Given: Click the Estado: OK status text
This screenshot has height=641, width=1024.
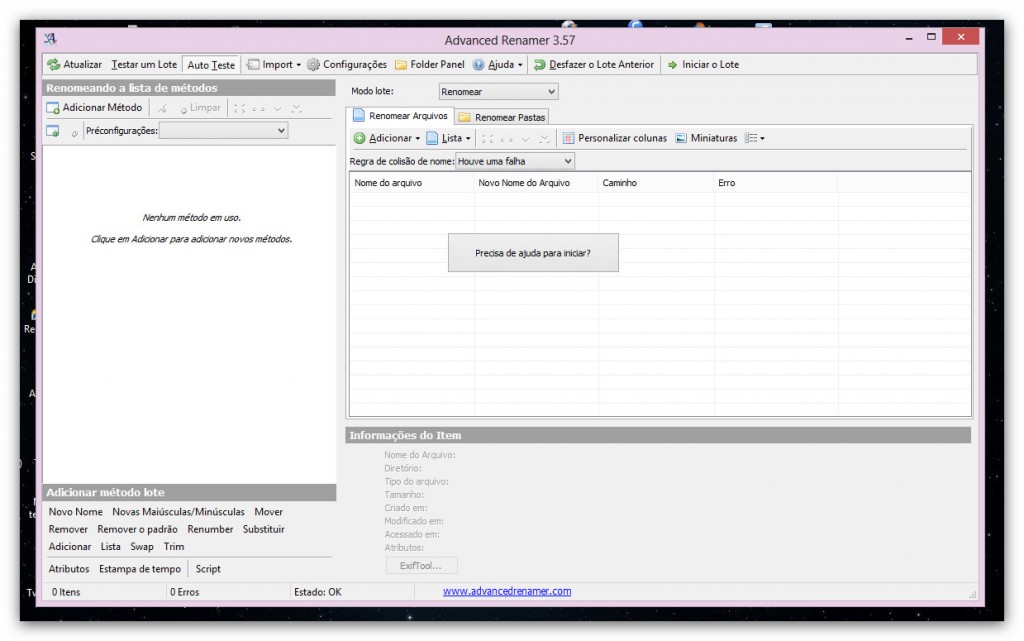Looking at the screenshot, I should click(x=317, y=592).
